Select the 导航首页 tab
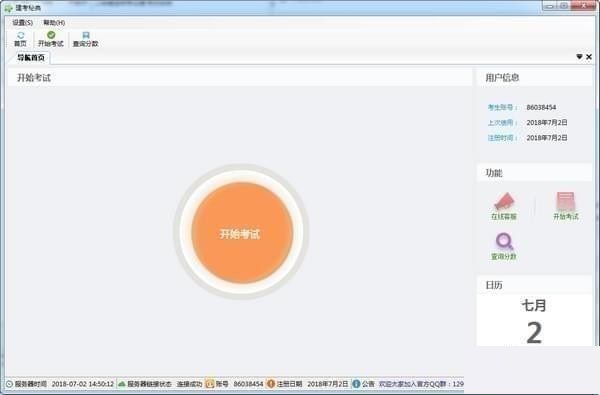 click(31, 58)
